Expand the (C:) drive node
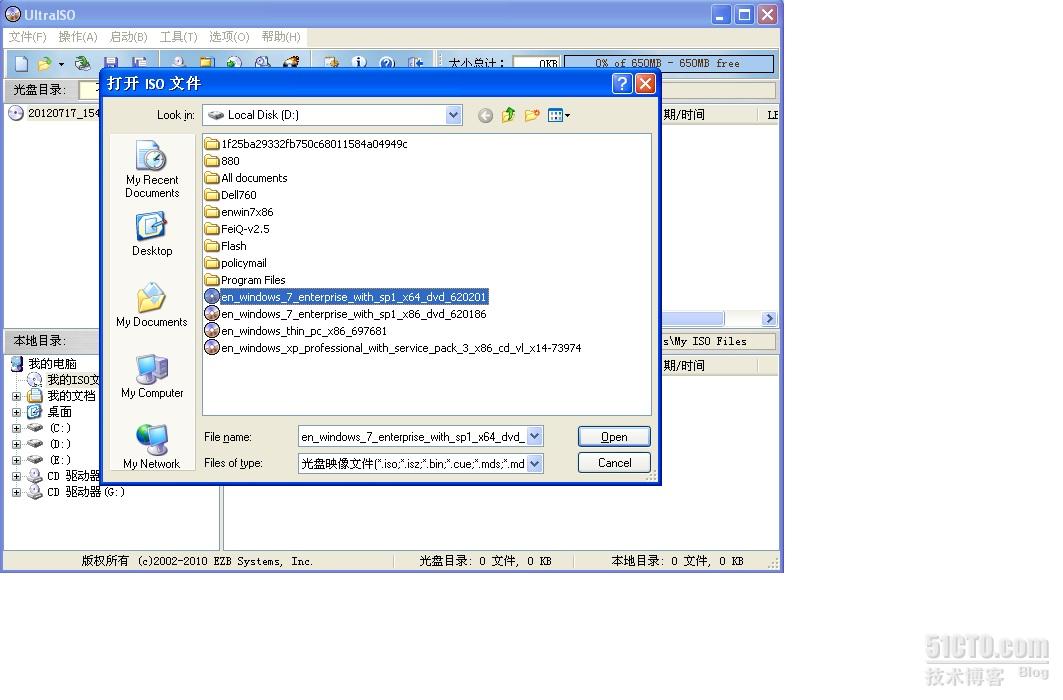This screenshot has height=700, width=1063. [x=16, y=428]
